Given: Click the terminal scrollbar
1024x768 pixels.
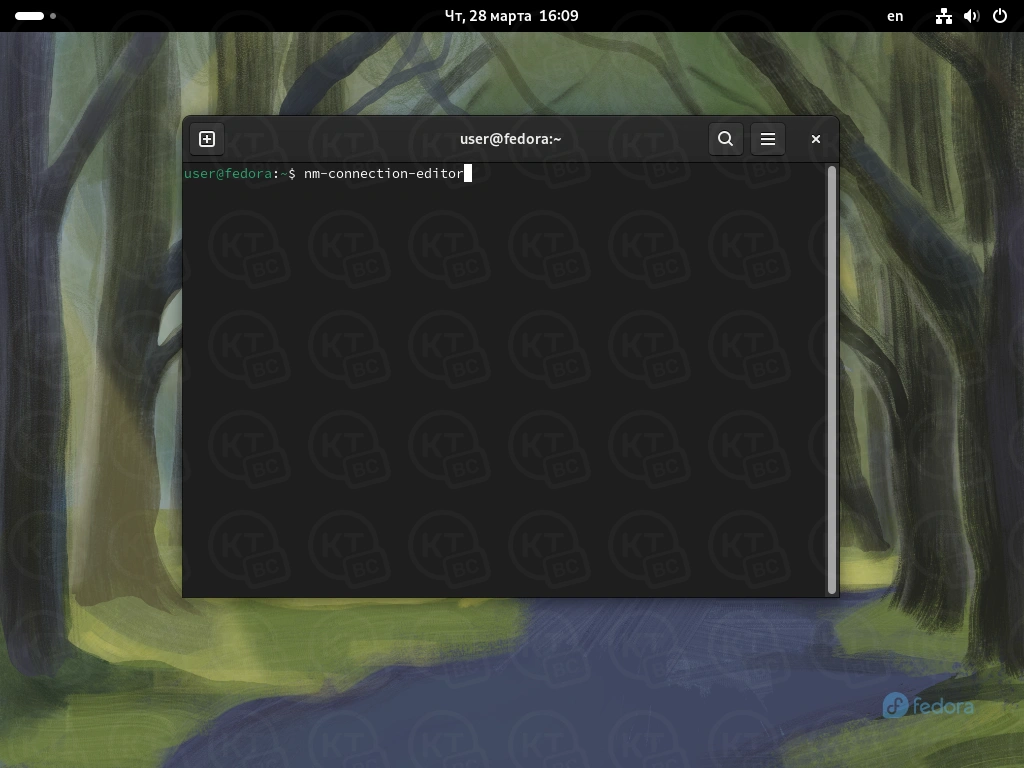Looking at the screenshot, I should 831,380.
